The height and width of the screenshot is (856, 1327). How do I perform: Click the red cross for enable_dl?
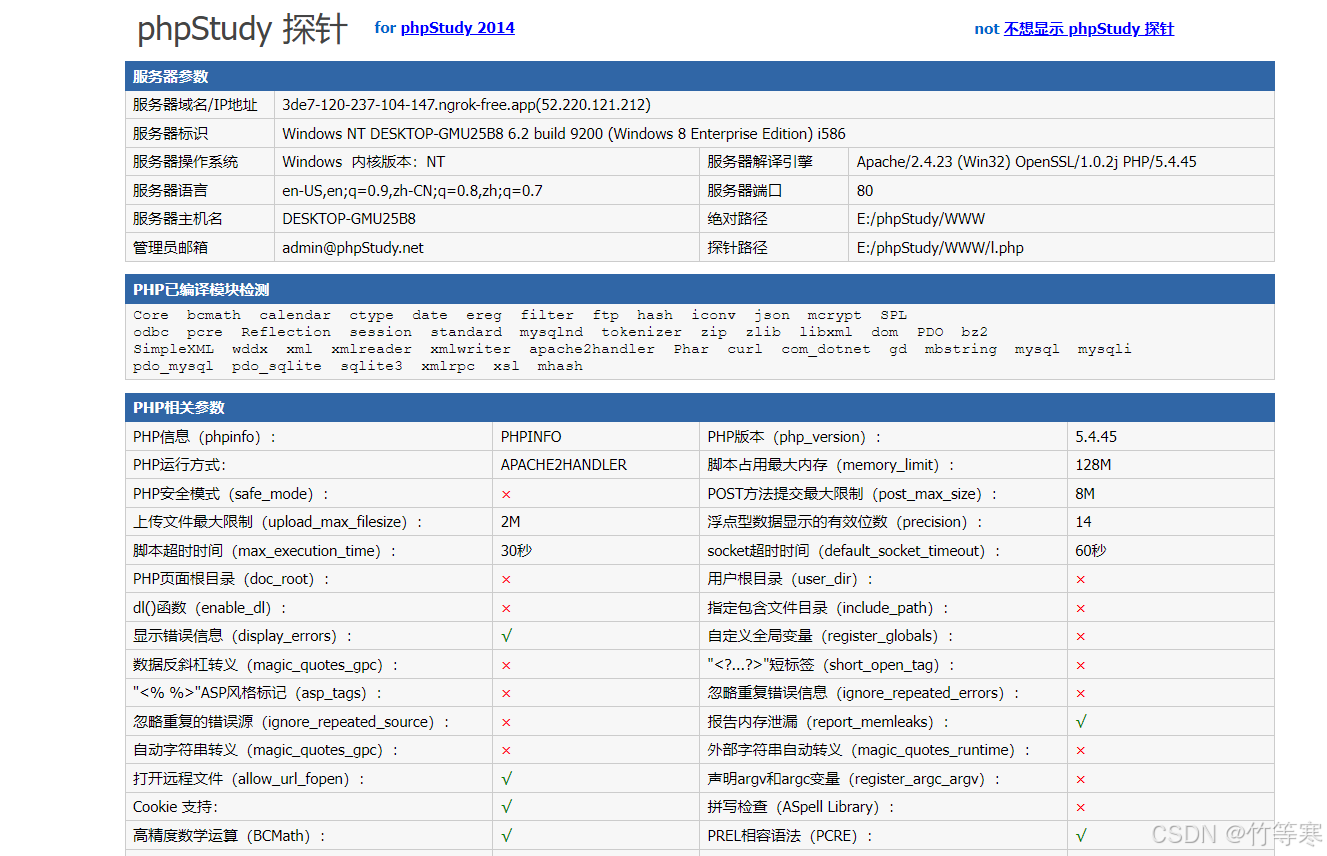pos(506,608)
